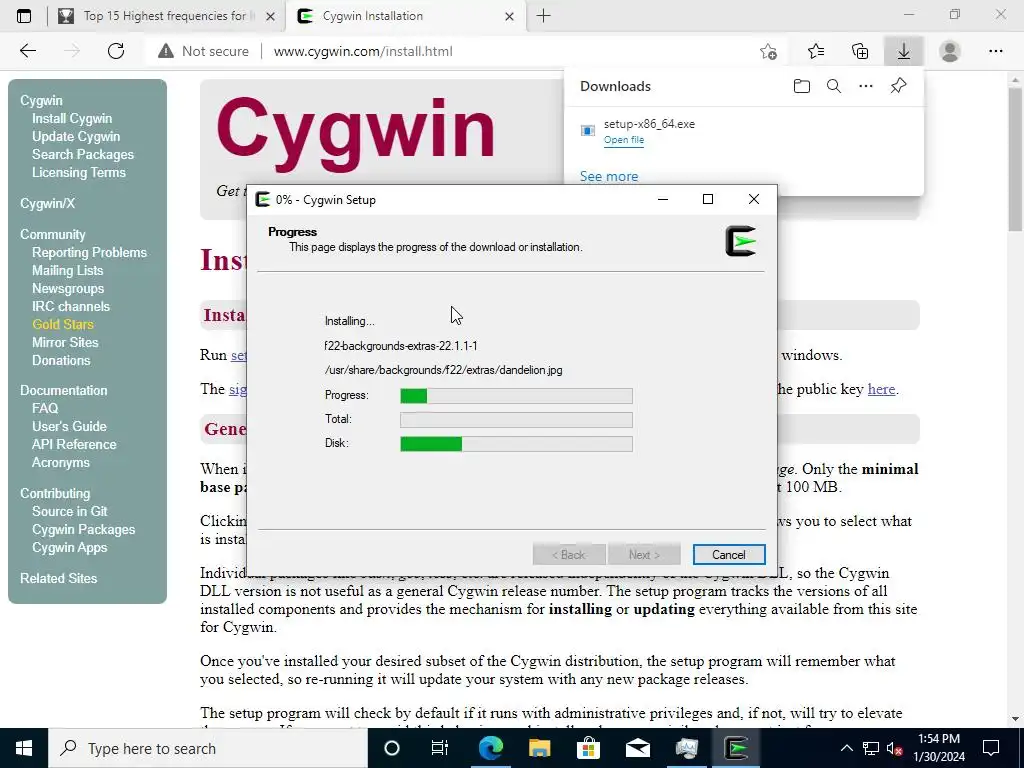
Task: Open the network tray icon
Action: (871, 748)
